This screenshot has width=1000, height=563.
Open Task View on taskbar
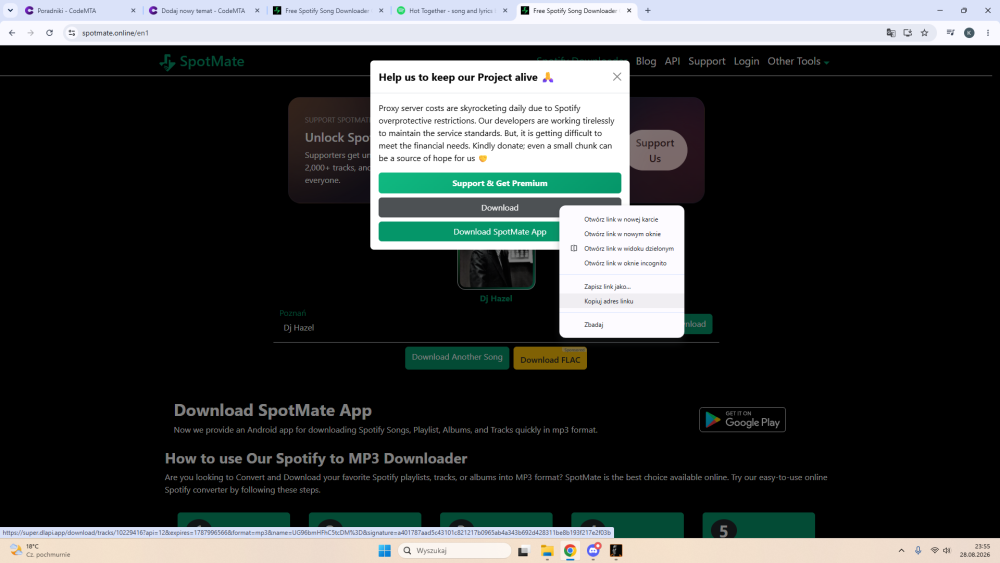coord(523,550)
